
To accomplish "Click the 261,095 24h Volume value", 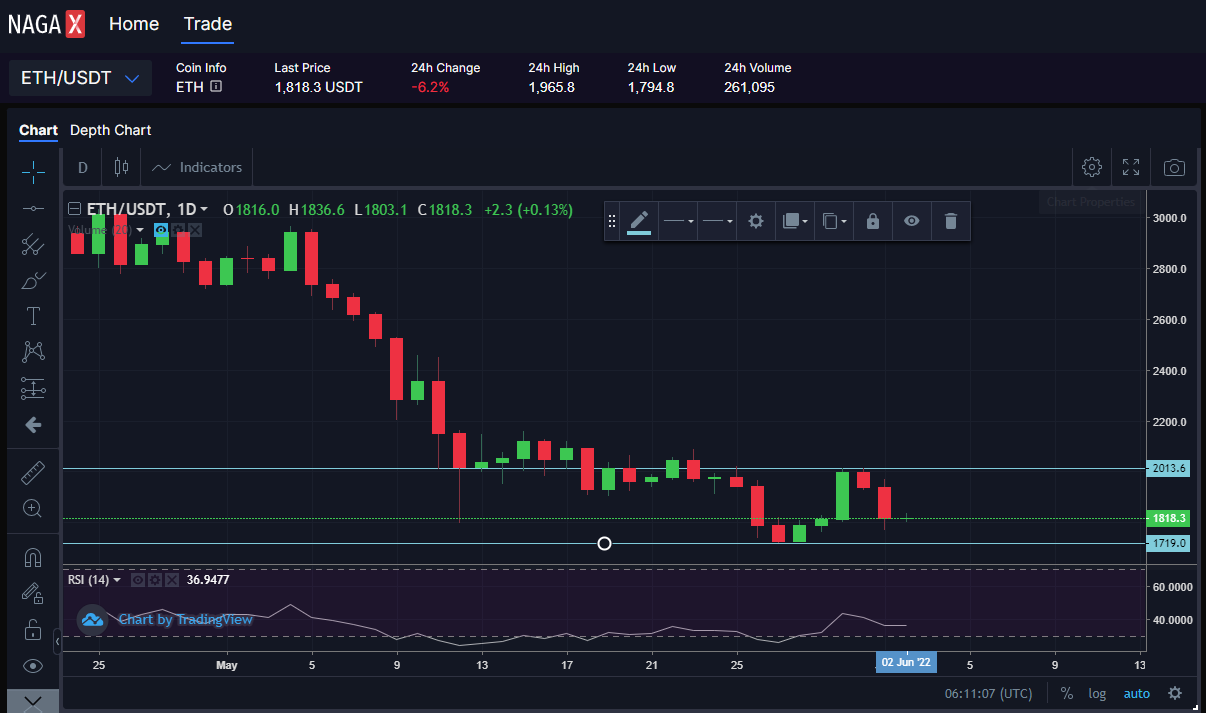I will point(750,87).
